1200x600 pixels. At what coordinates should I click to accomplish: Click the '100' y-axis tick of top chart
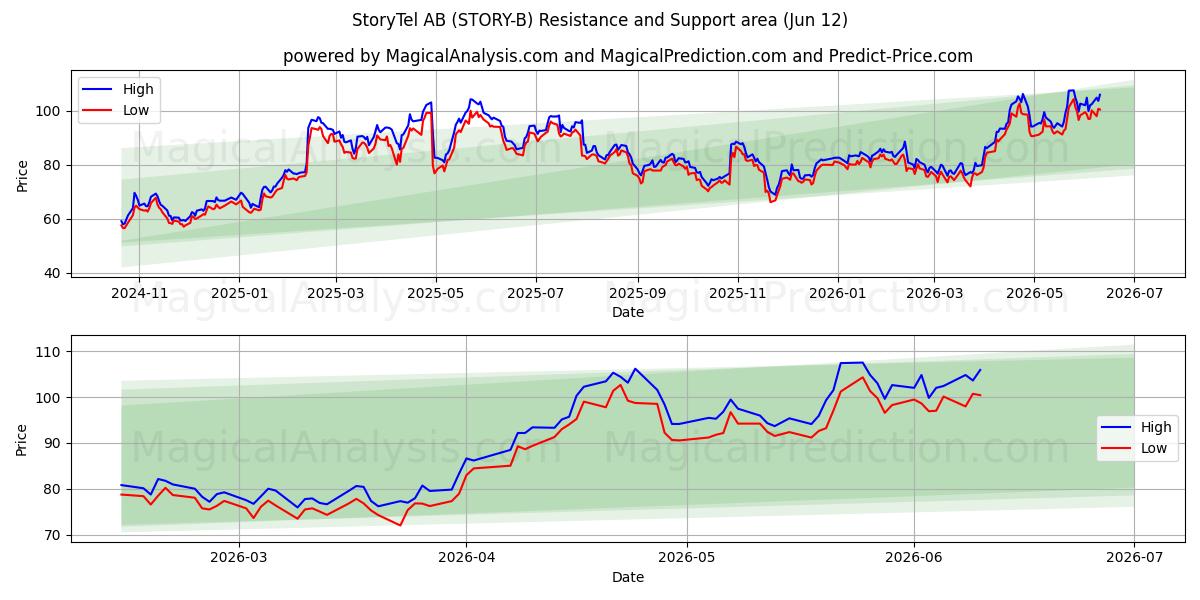pyautogui.click(x=50, y=111)
